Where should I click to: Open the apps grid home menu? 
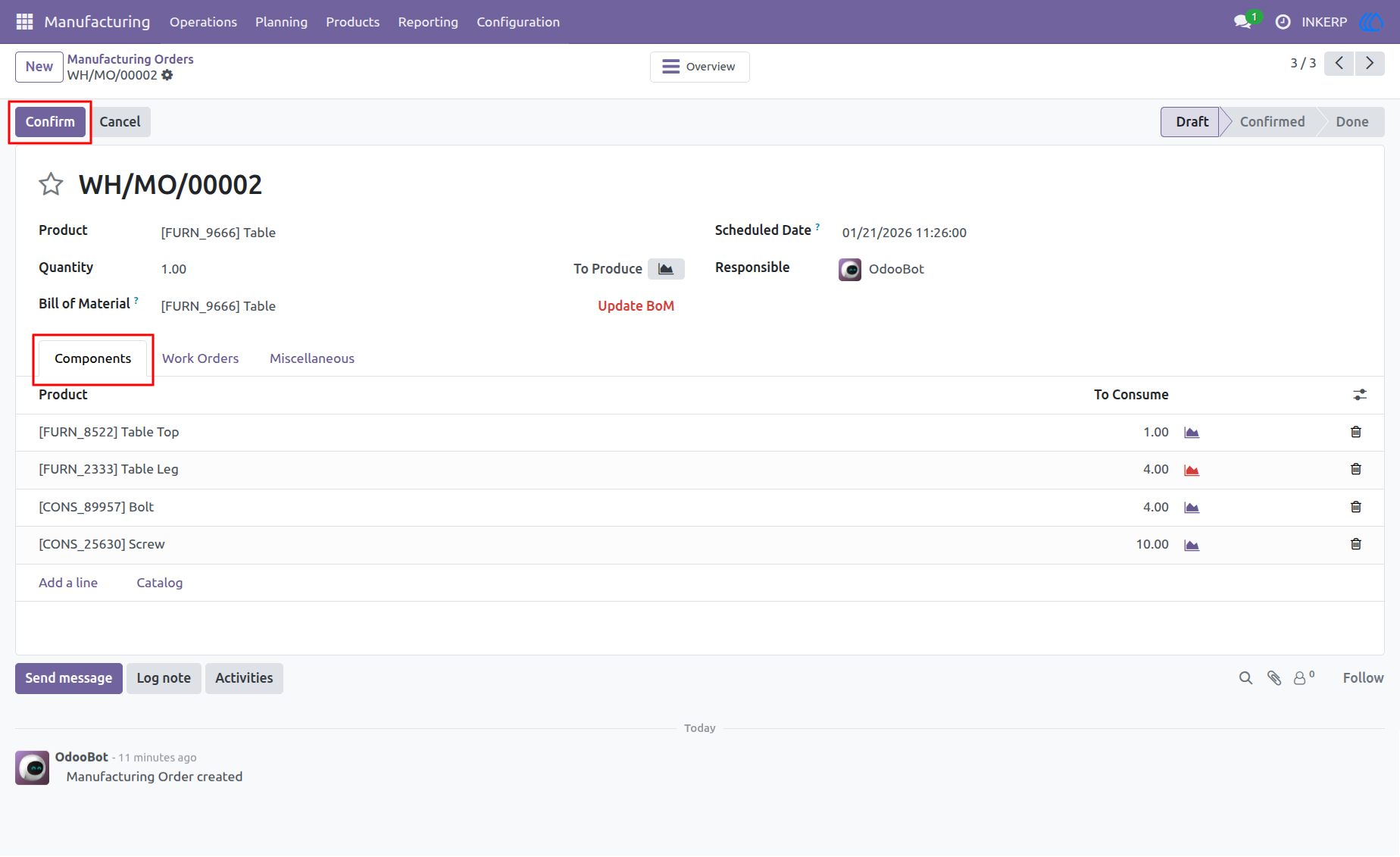(24, 22)
